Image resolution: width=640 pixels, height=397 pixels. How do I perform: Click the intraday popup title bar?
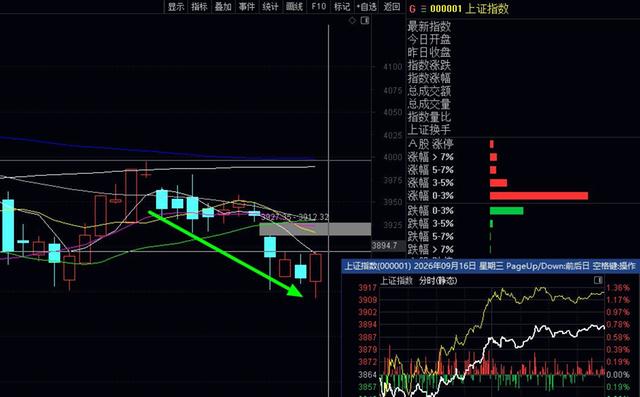click(x=490, y=266)
